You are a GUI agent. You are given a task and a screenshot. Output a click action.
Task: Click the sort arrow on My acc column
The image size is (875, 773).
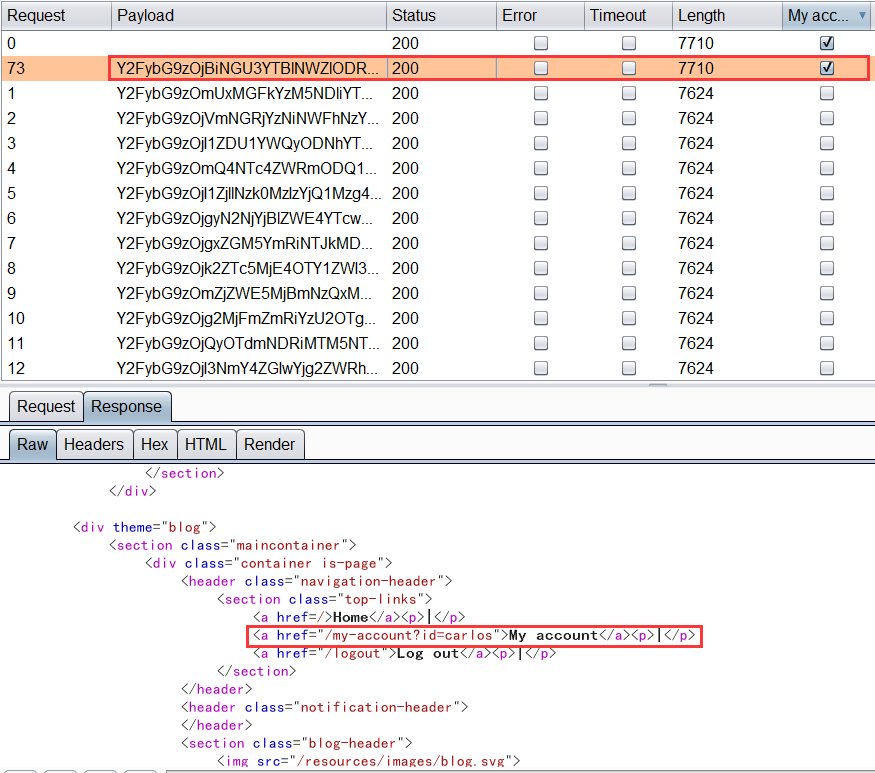863,15
